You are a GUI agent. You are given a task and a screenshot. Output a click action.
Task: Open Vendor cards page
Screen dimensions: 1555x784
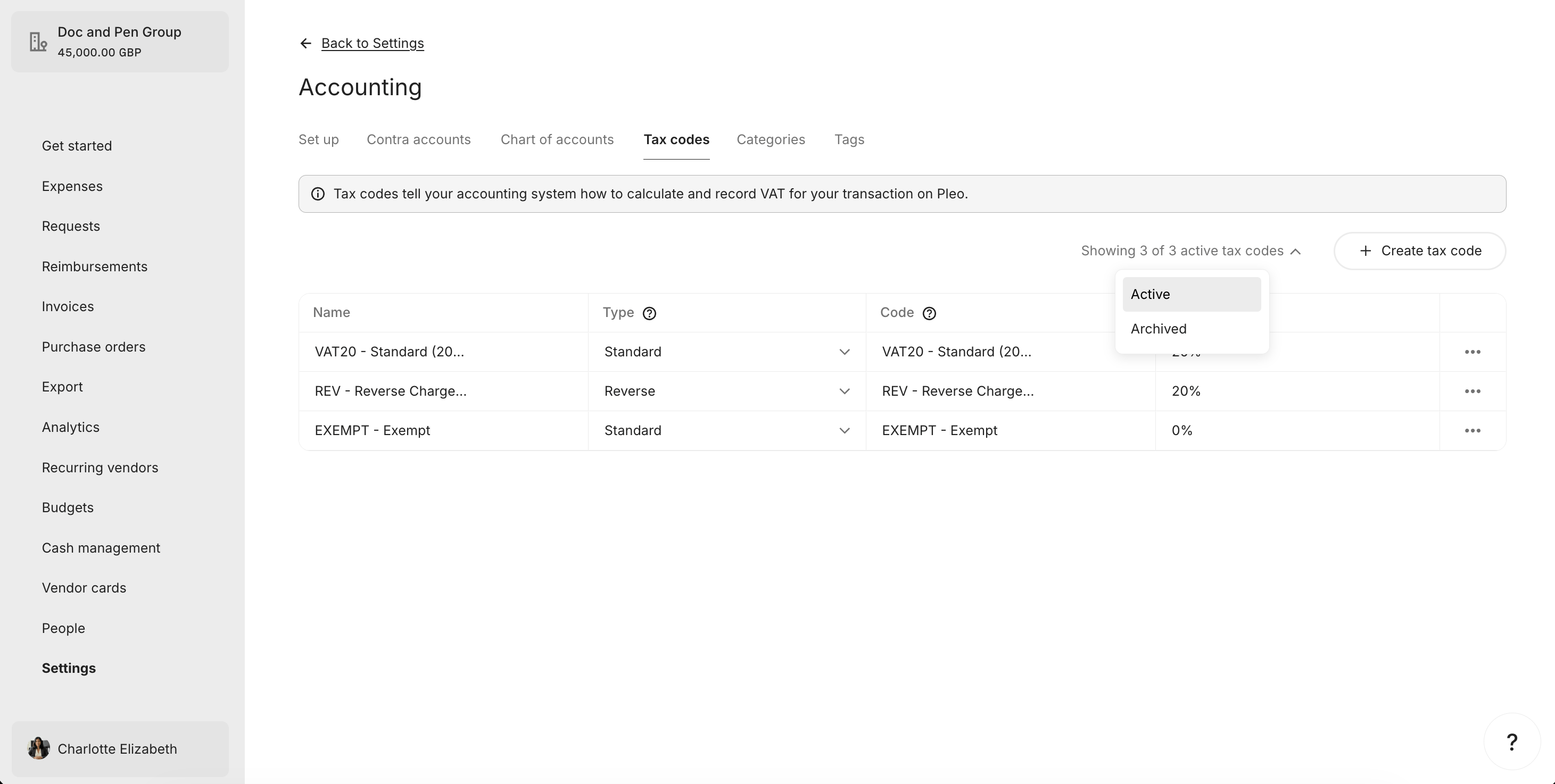(84, 588)
